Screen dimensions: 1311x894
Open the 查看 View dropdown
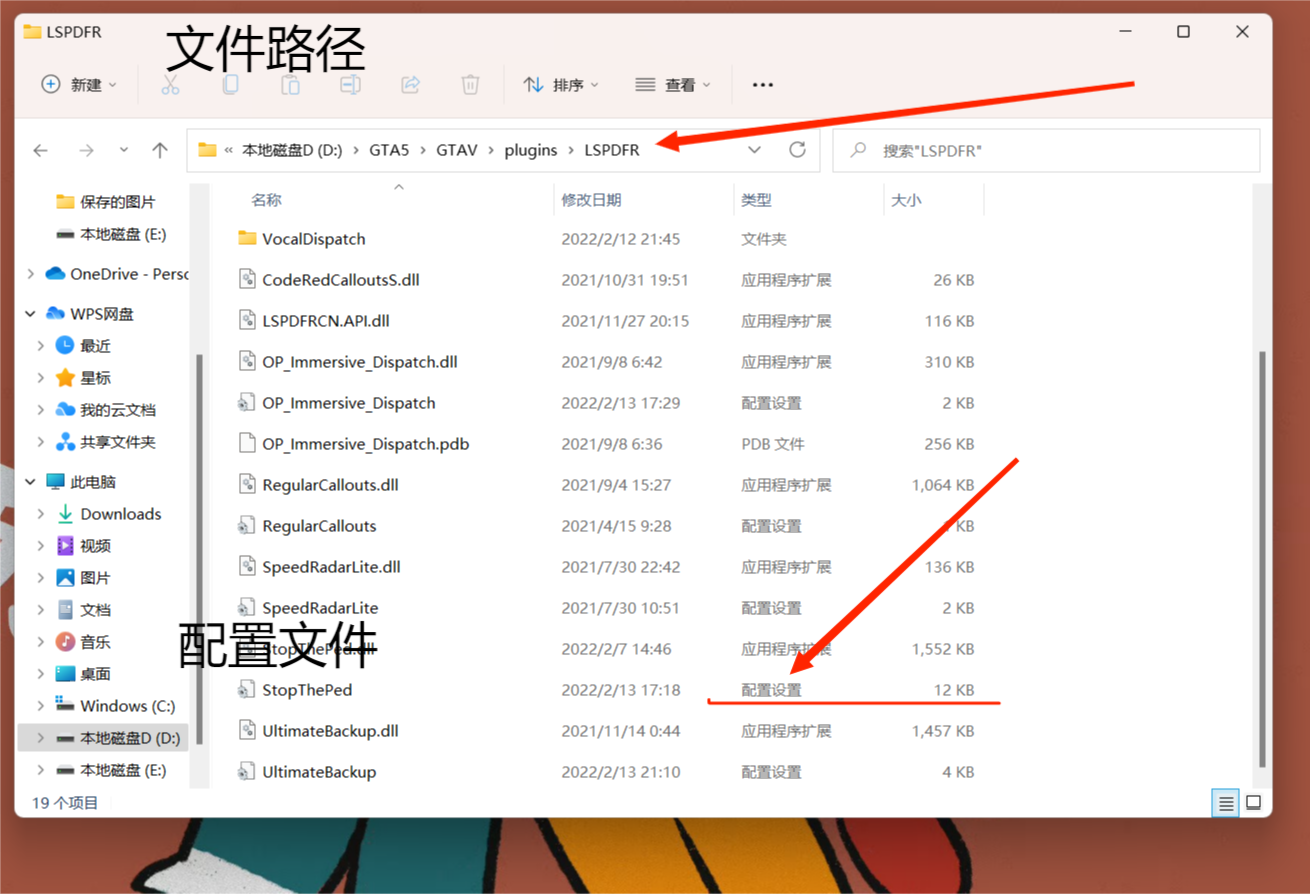673,85
